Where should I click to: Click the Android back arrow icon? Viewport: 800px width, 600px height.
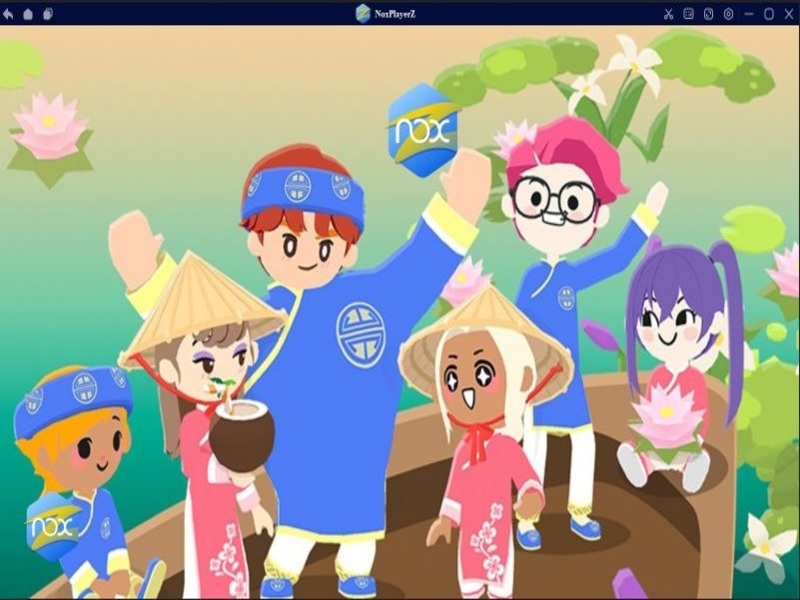pyautogui.click(x=8, y=14)
